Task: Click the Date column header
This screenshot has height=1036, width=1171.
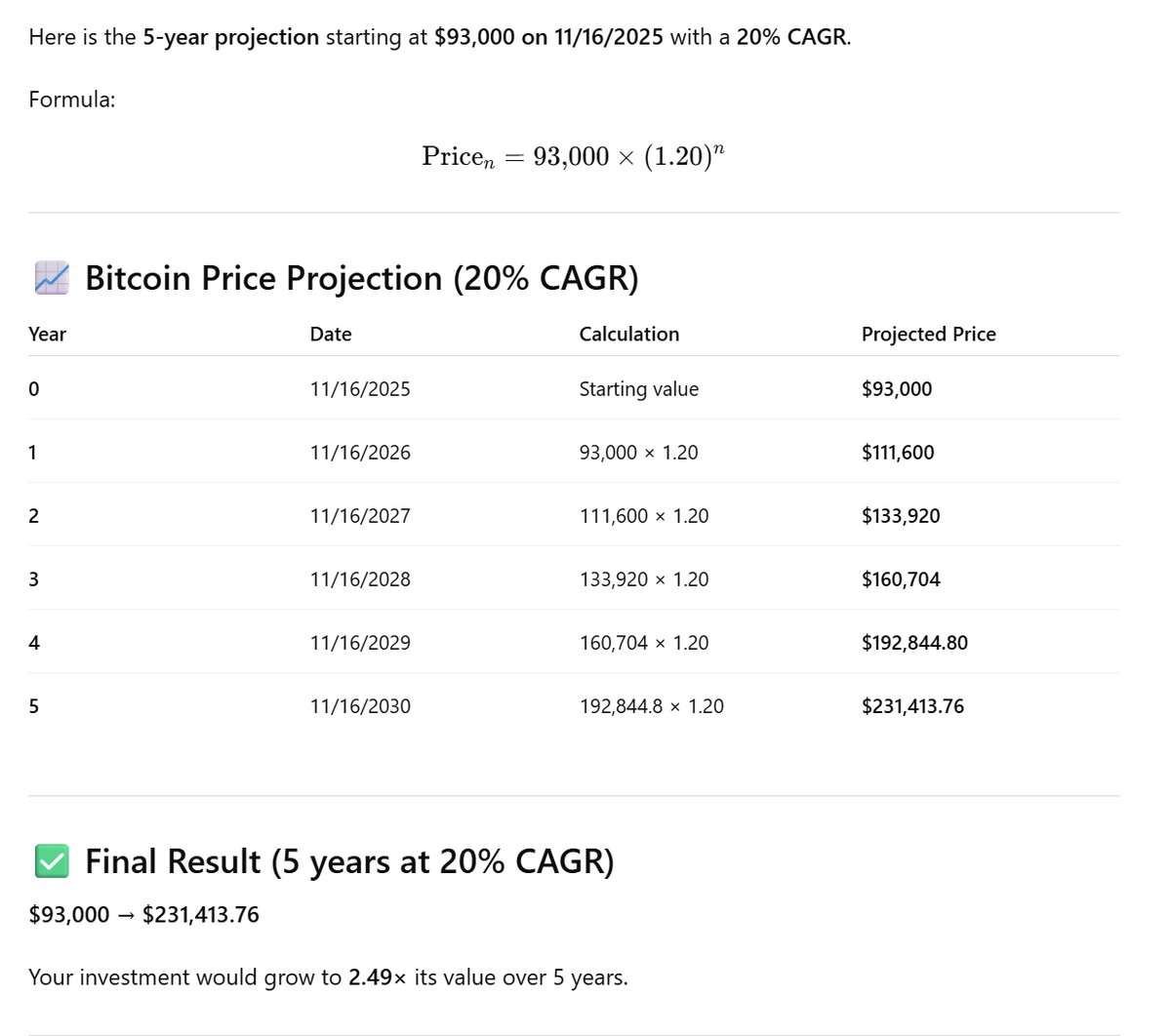Action: click(331, 334)
